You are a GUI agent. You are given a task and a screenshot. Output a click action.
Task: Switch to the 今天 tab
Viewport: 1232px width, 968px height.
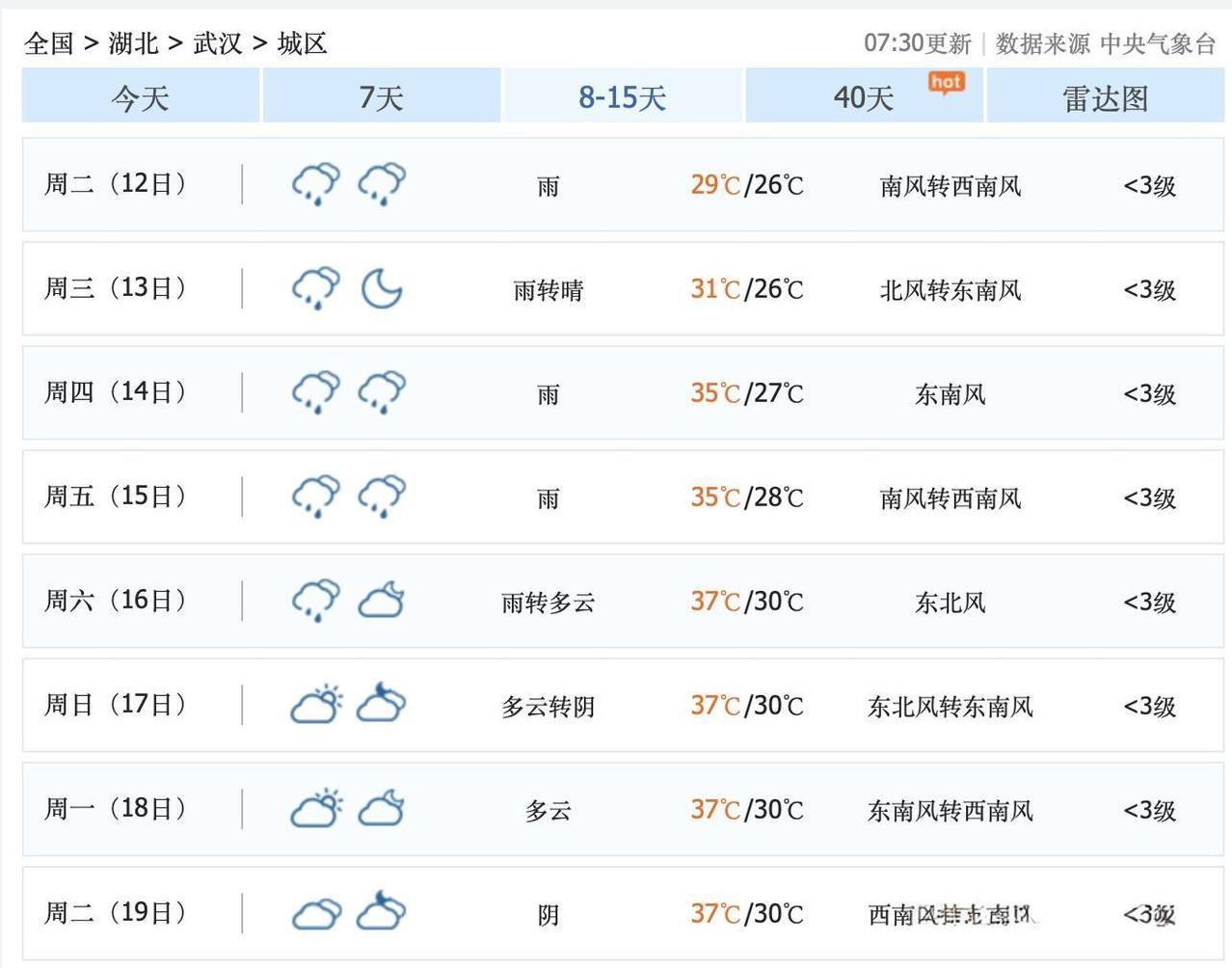click(141, 97)
